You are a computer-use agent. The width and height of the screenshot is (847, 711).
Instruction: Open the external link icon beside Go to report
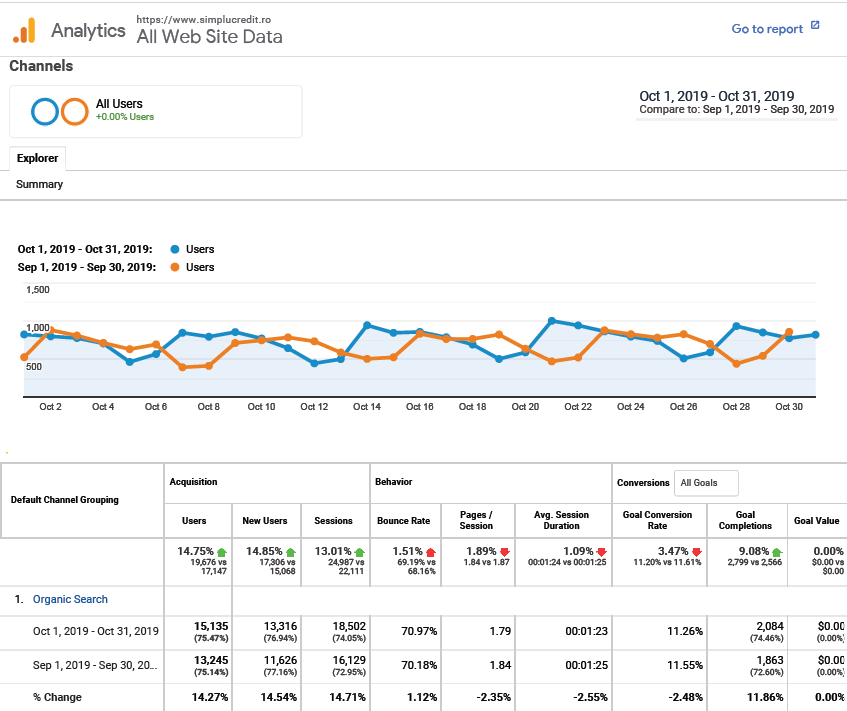tap(815, 28)
